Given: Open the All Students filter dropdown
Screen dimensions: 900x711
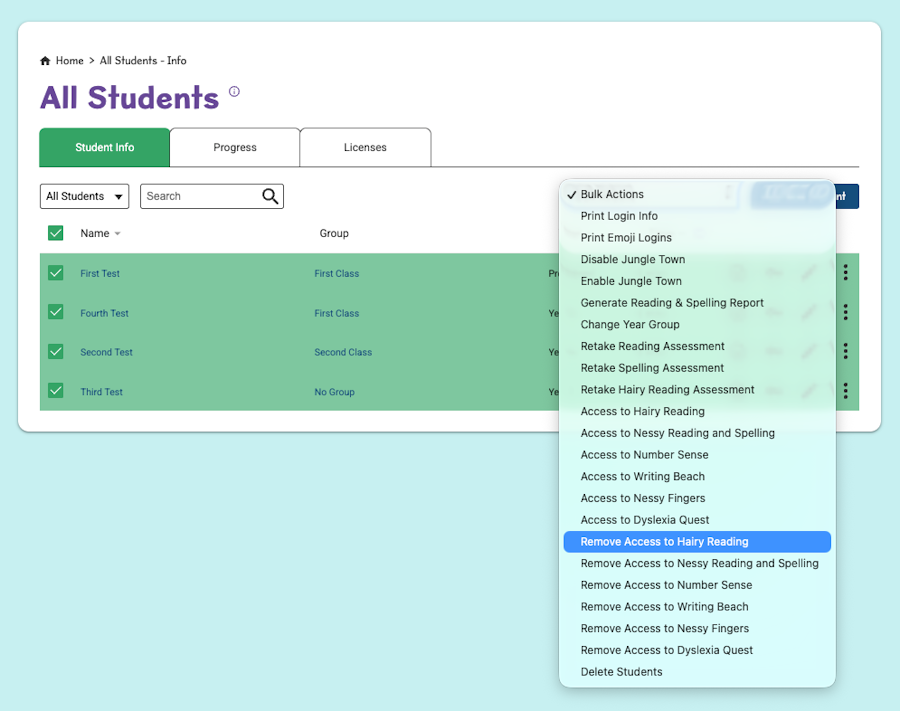Looking at the screenshot, I should pos(84,196).
